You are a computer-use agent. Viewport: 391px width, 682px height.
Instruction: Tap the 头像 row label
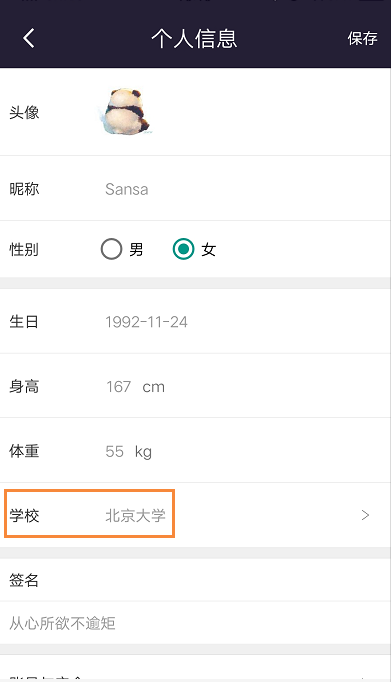point(24,113)
